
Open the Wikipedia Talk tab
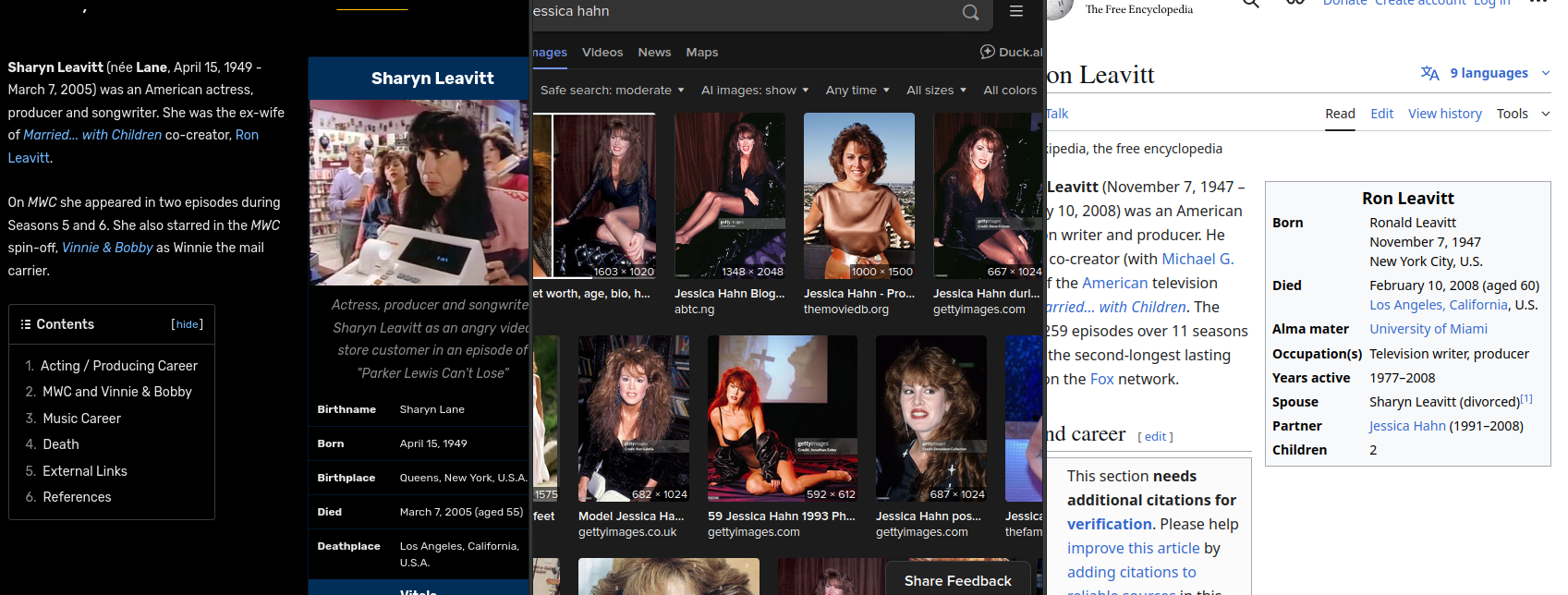point(1057,114)
